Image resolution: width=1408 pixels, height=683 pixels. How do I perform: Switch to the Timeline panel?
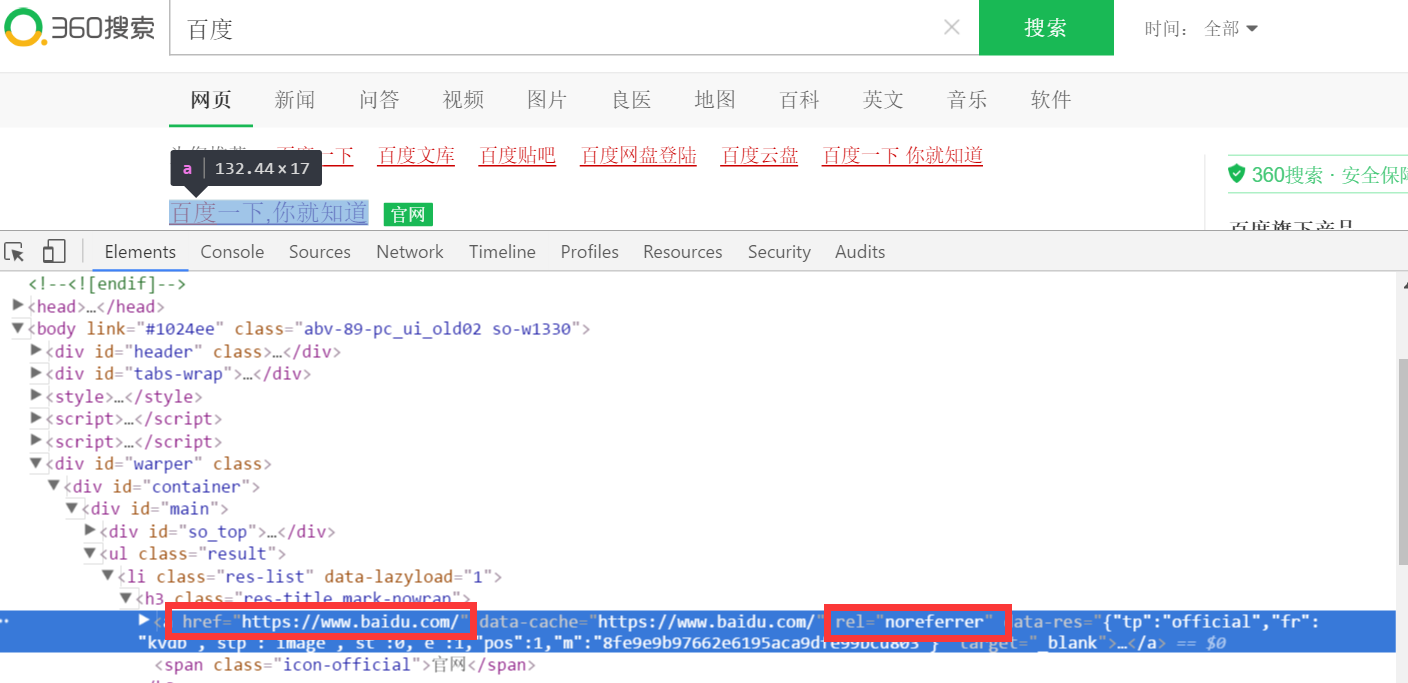502,252
